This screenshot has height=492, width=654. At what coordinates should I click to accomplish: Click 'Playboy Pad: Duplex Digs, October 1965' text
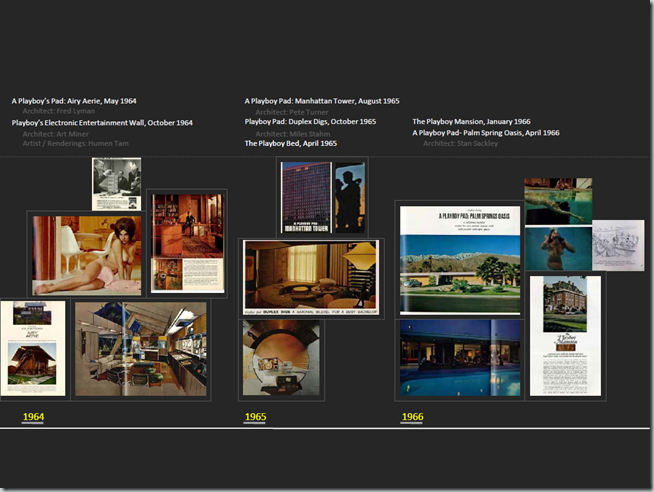coord(310,122)
